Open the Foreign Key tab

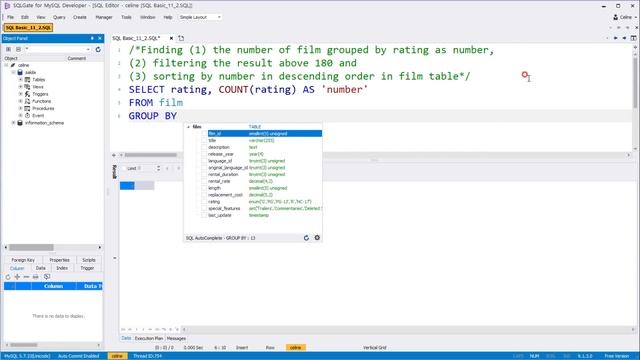pyautogui.click(x=23, y=260)
